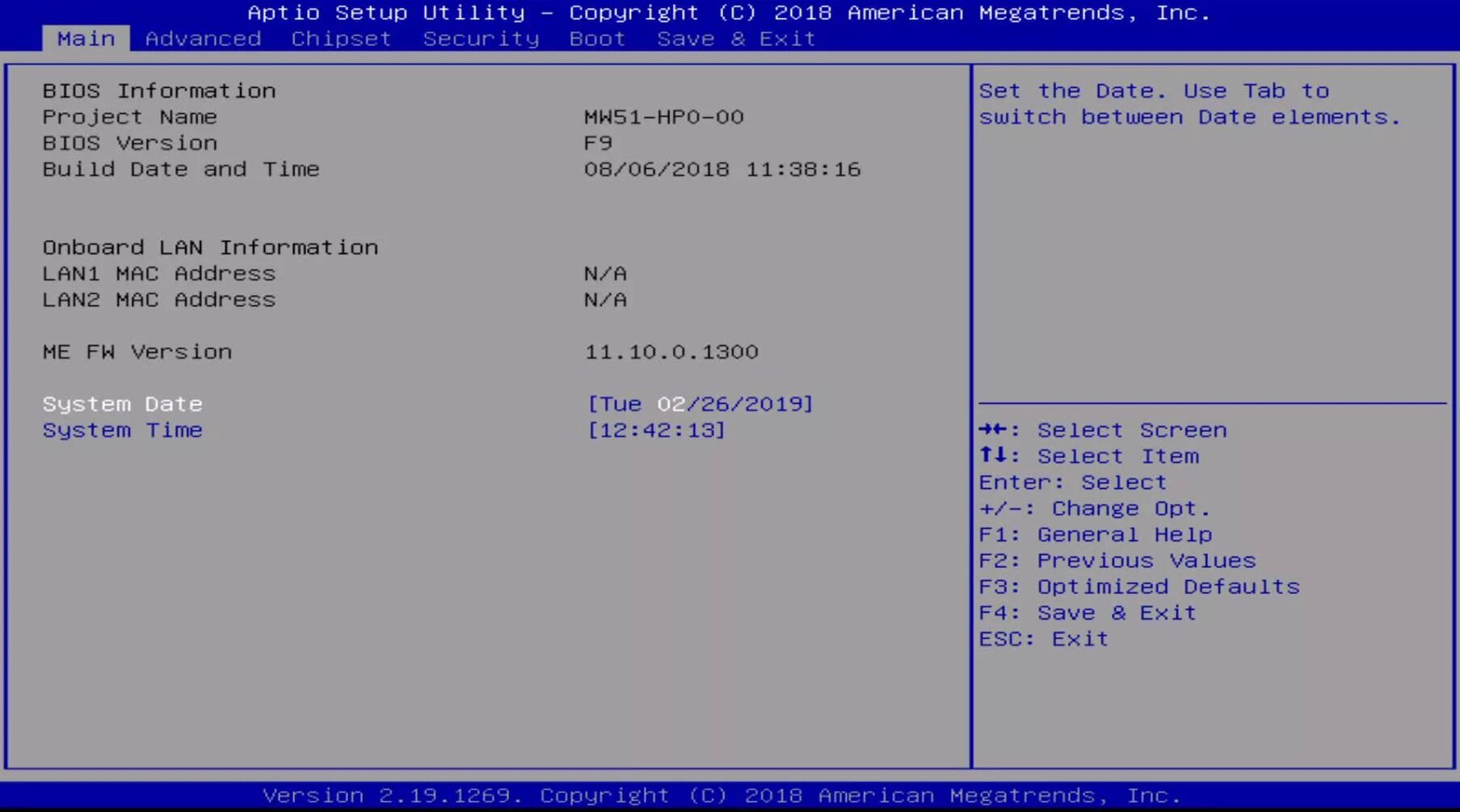
Task: Click the 11.10.0.1300 firmware value
Action: tap(671, 352)
